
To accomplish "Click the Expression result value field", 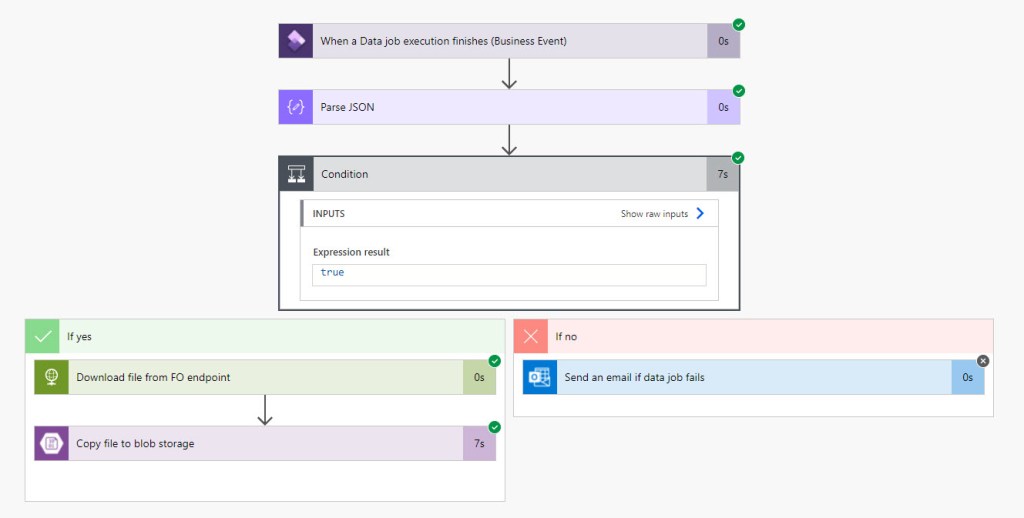I will point(509,273).
